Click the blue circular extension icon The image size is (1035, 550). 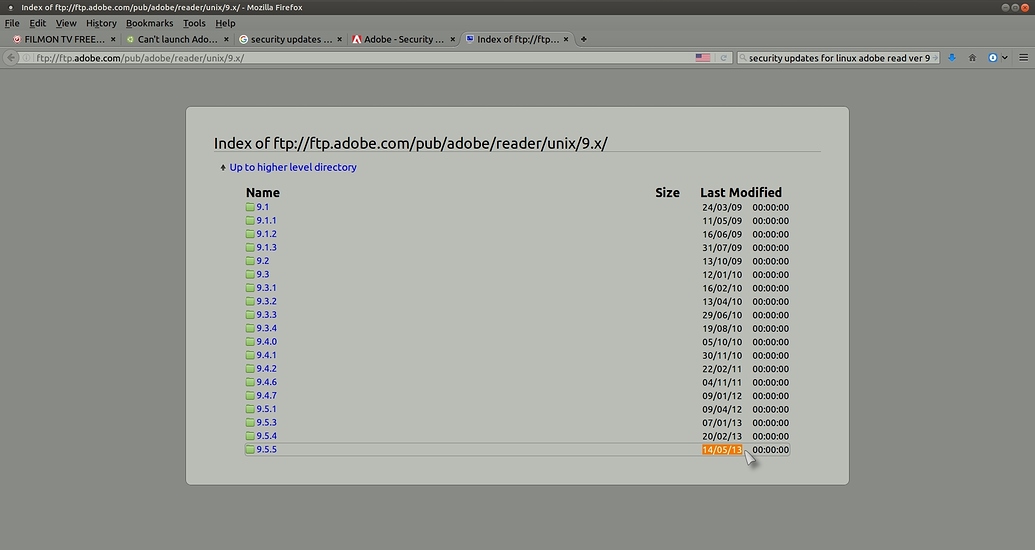[x=992, y=58]
